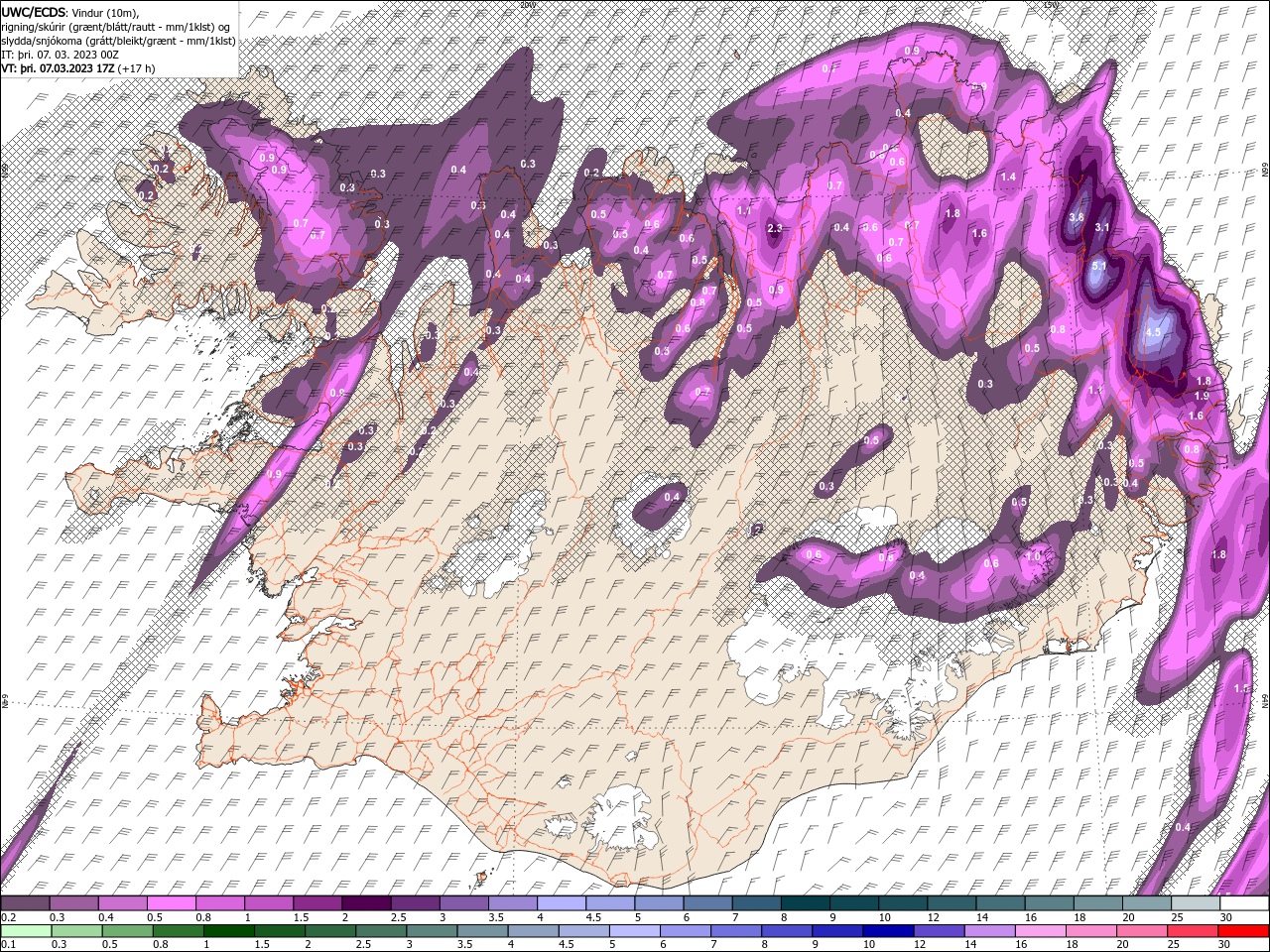The image size is (1270, 952).
Task: Click the 2.3 value label in north Iceland
Action: [776, 229]
